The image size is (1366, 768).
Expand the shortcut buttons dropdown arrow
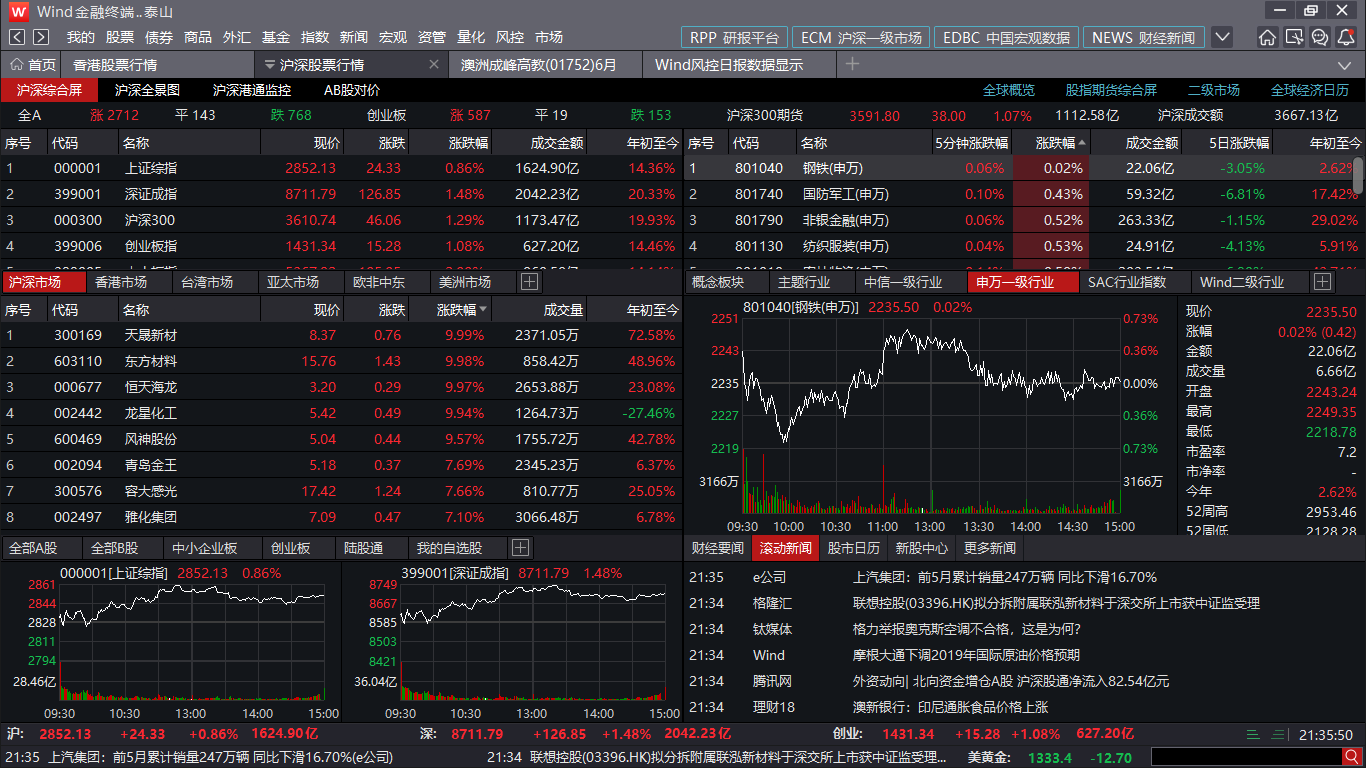(x=1222, y=37)
